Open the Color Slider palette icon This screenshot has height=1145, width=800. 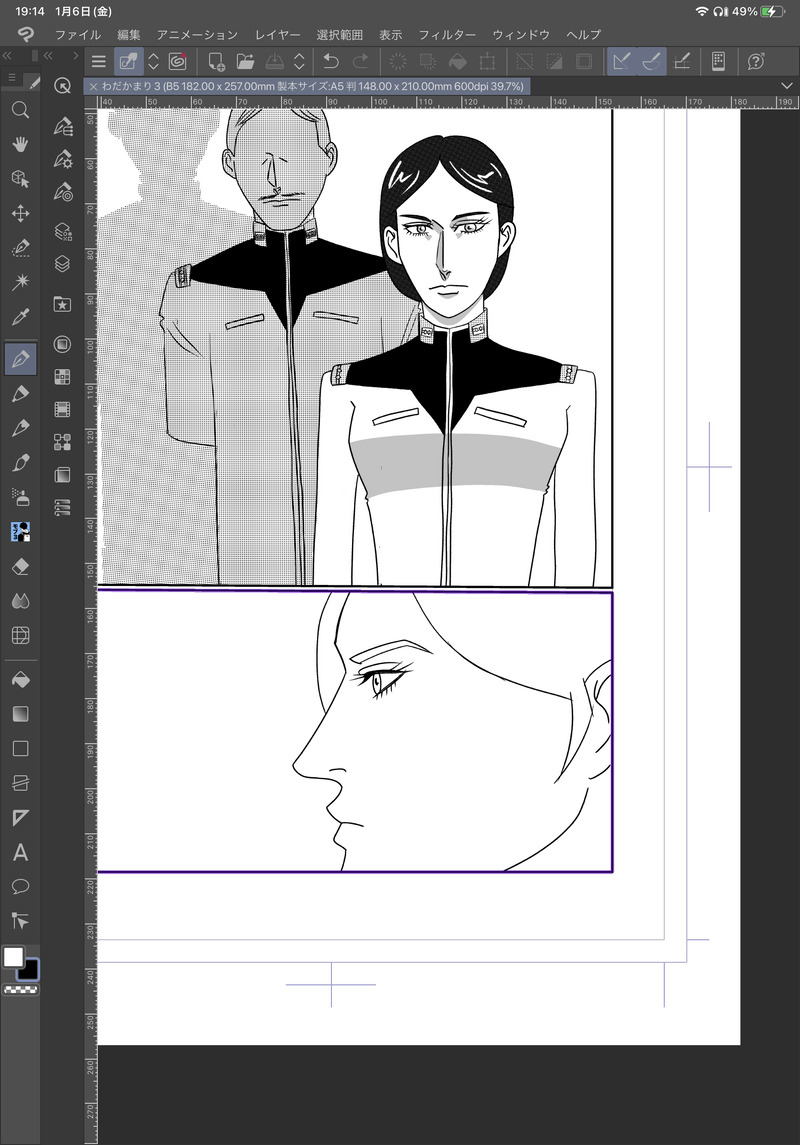63,507
